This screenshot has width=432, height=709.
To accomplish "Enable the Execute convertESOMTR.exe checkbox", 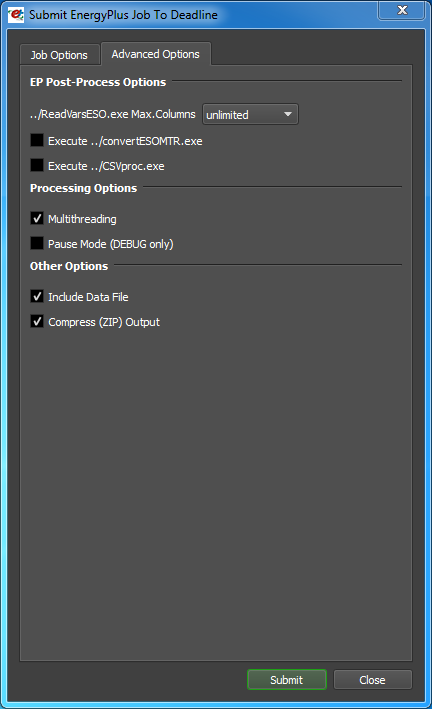I will (x=37, y=141).
